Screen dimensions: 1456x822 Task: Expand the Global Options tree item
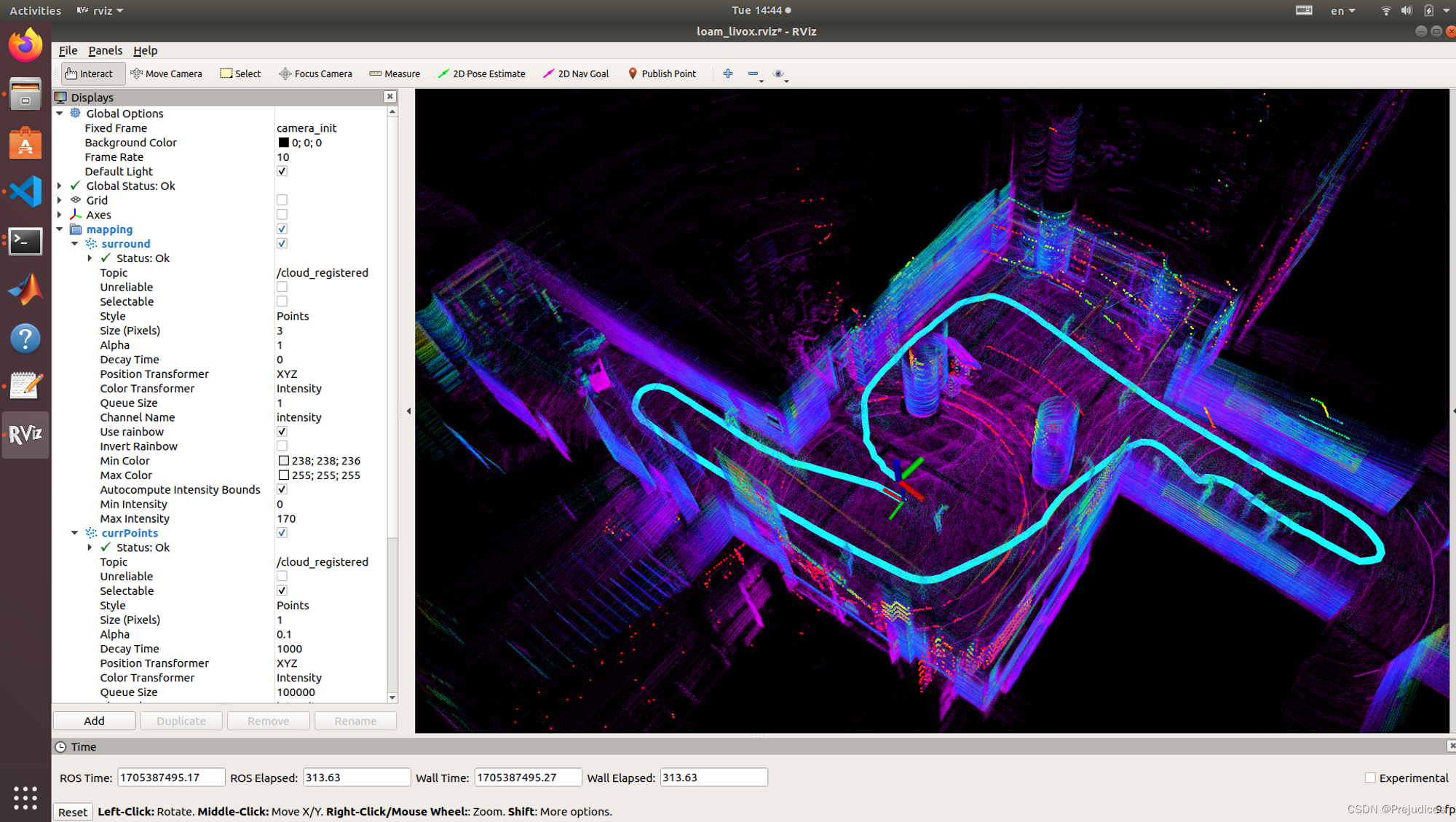coord(62,113)
